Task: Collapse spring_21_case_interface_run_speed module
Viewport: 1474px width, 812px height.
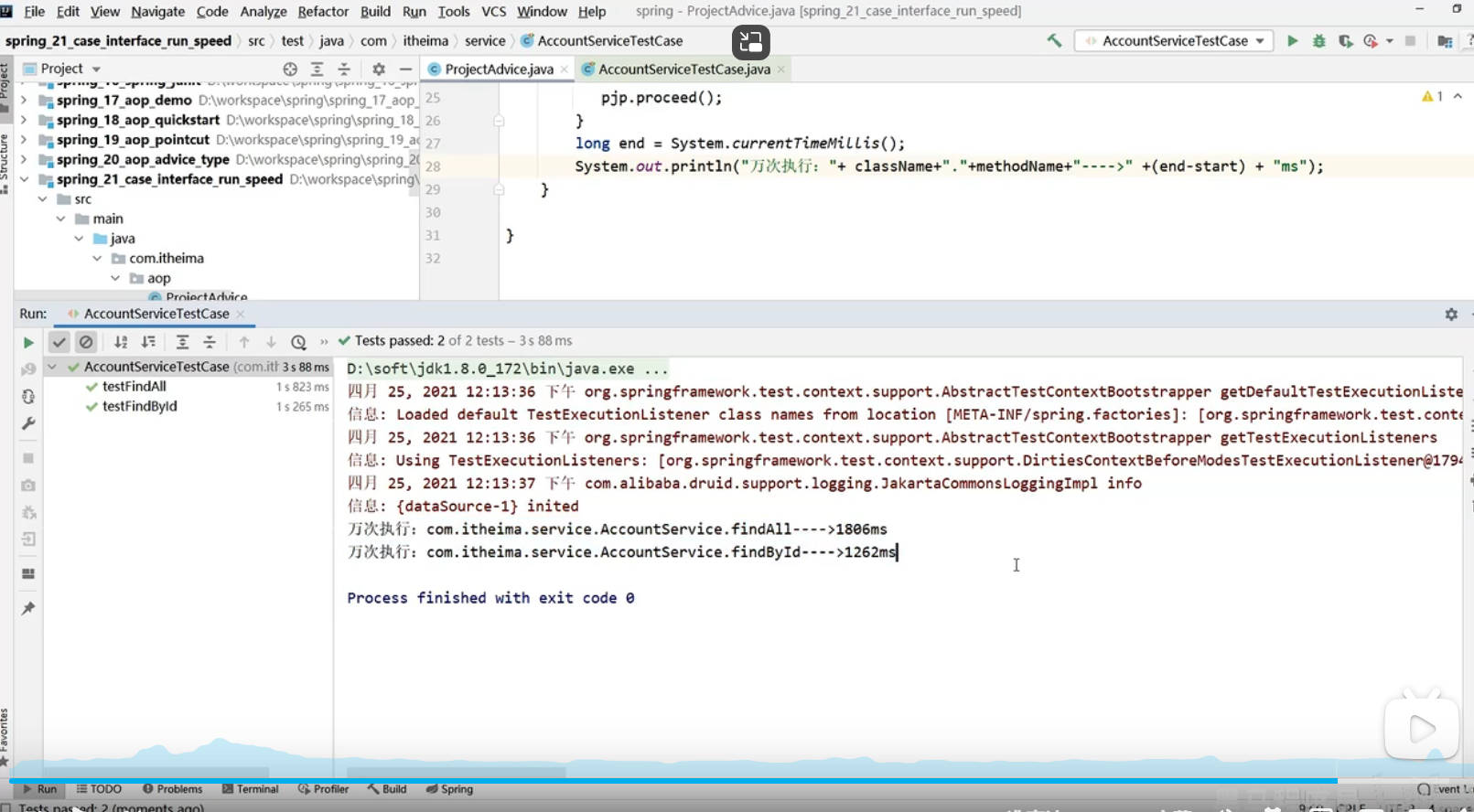Action: point(24,179)
